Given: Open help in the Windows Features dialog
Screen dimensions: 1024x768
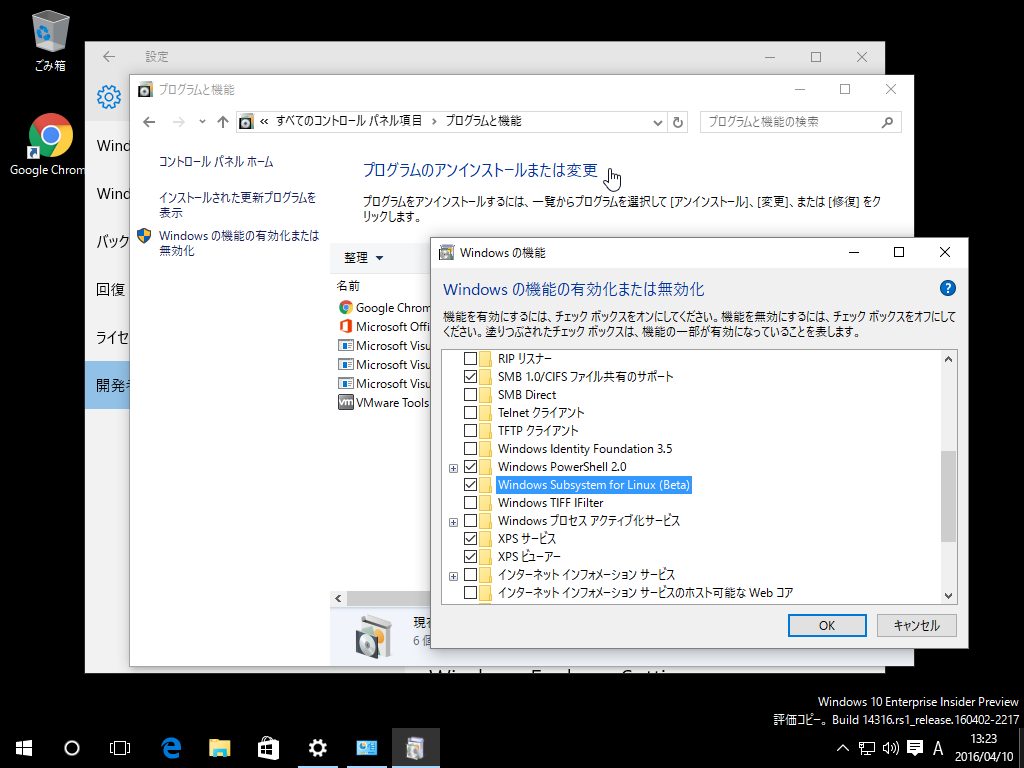Looking at the screenshot, I should [x=947, y=288].
